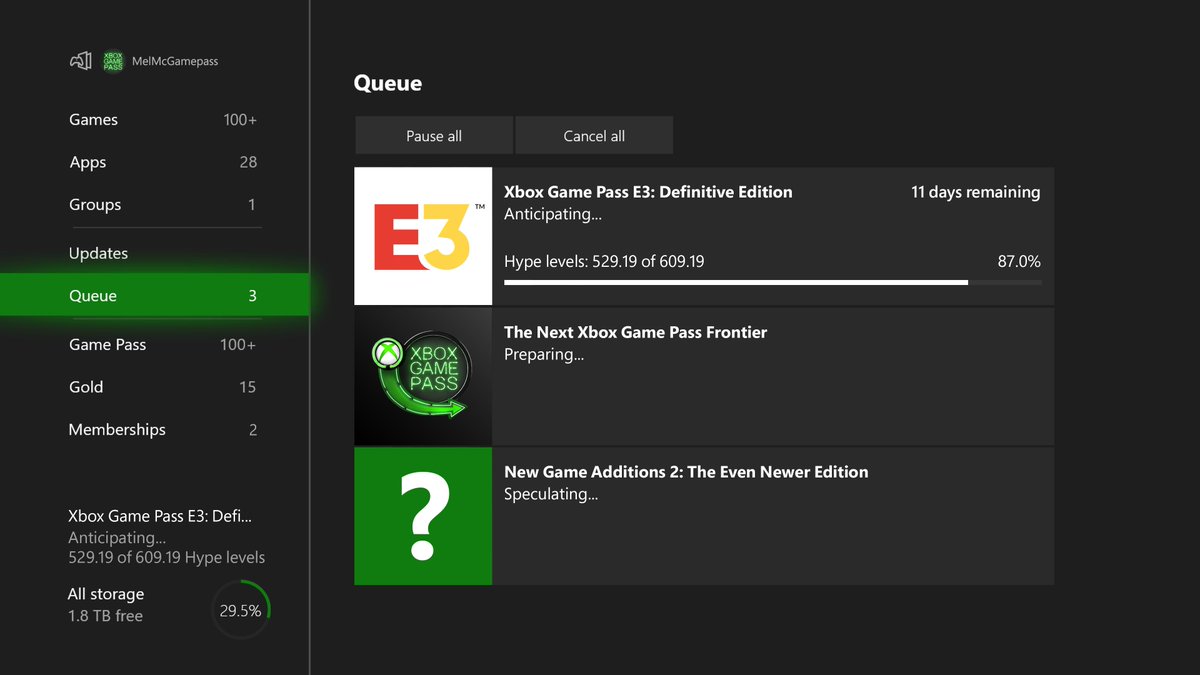Open sidebar Xbox Game Pass E3: Defi... status
The image size is (1200, 675).
click(160, 516)
